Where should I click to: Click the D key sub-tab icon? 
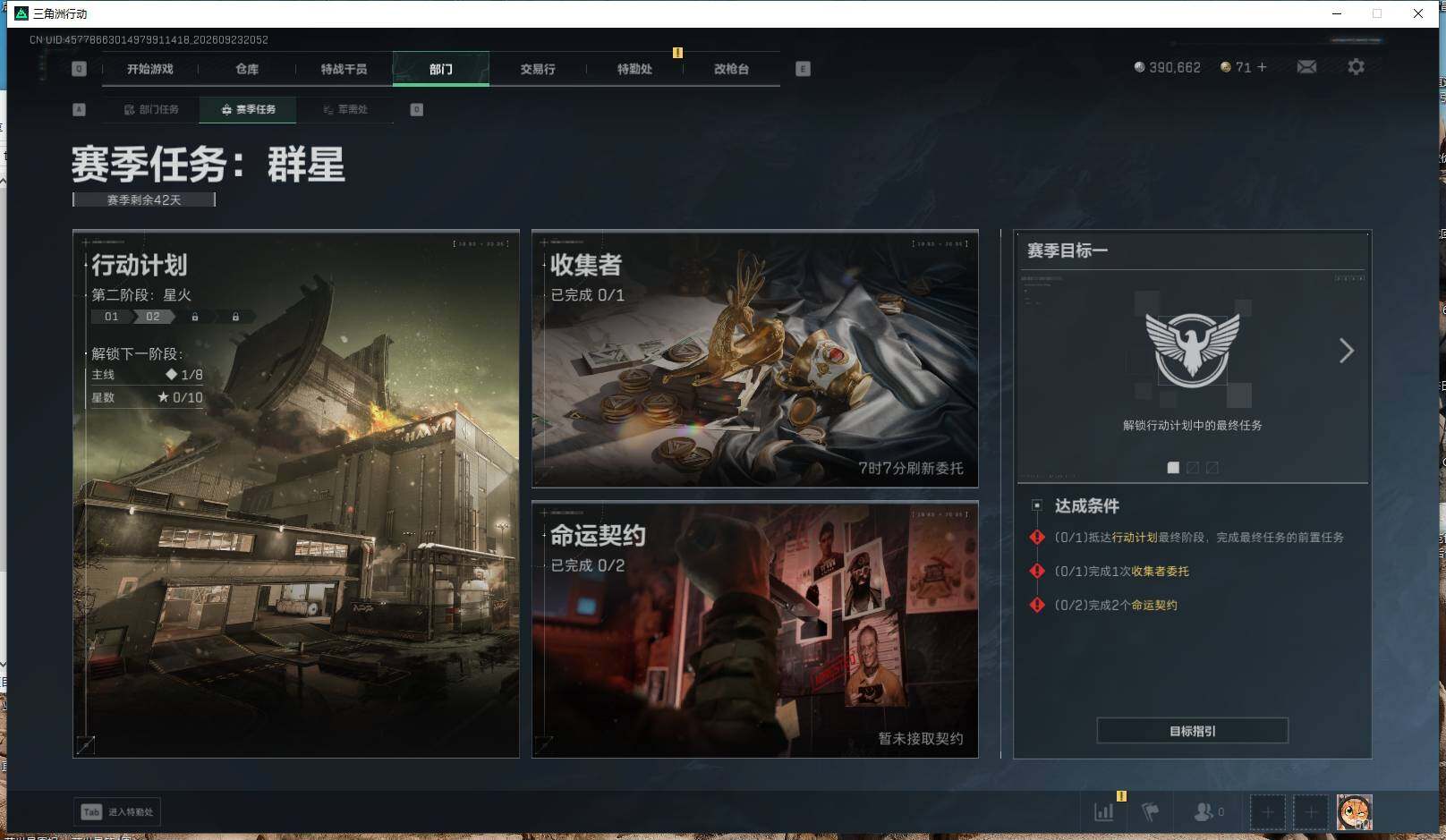click(x=416, y=109)
